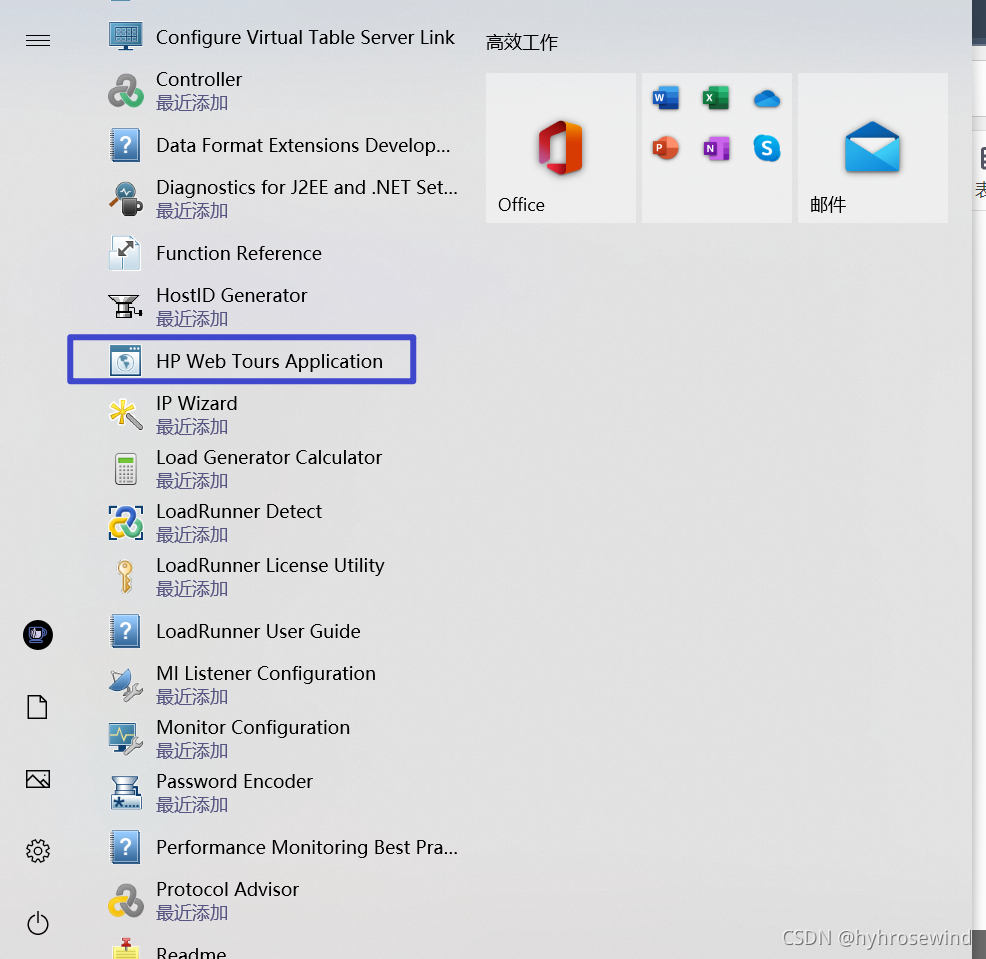
Task: Click the 'Controller' app name
Action: point(199,79)
